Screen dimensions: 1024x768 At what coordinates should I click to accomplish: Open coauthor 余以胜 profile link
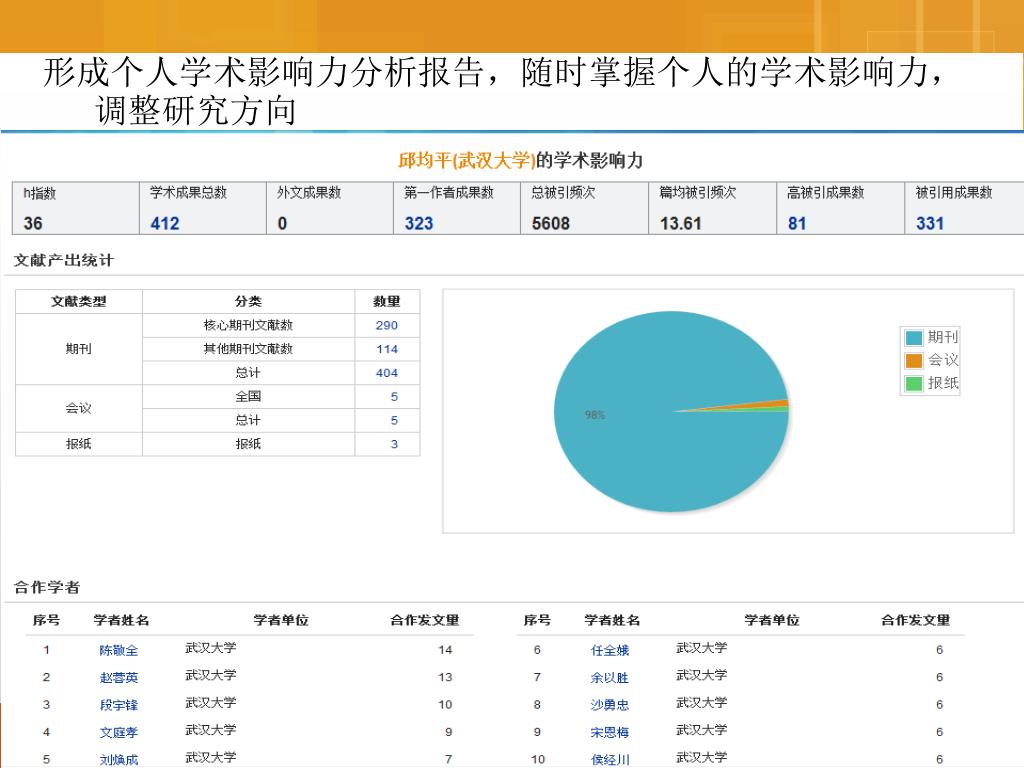(x=610, y=678)
